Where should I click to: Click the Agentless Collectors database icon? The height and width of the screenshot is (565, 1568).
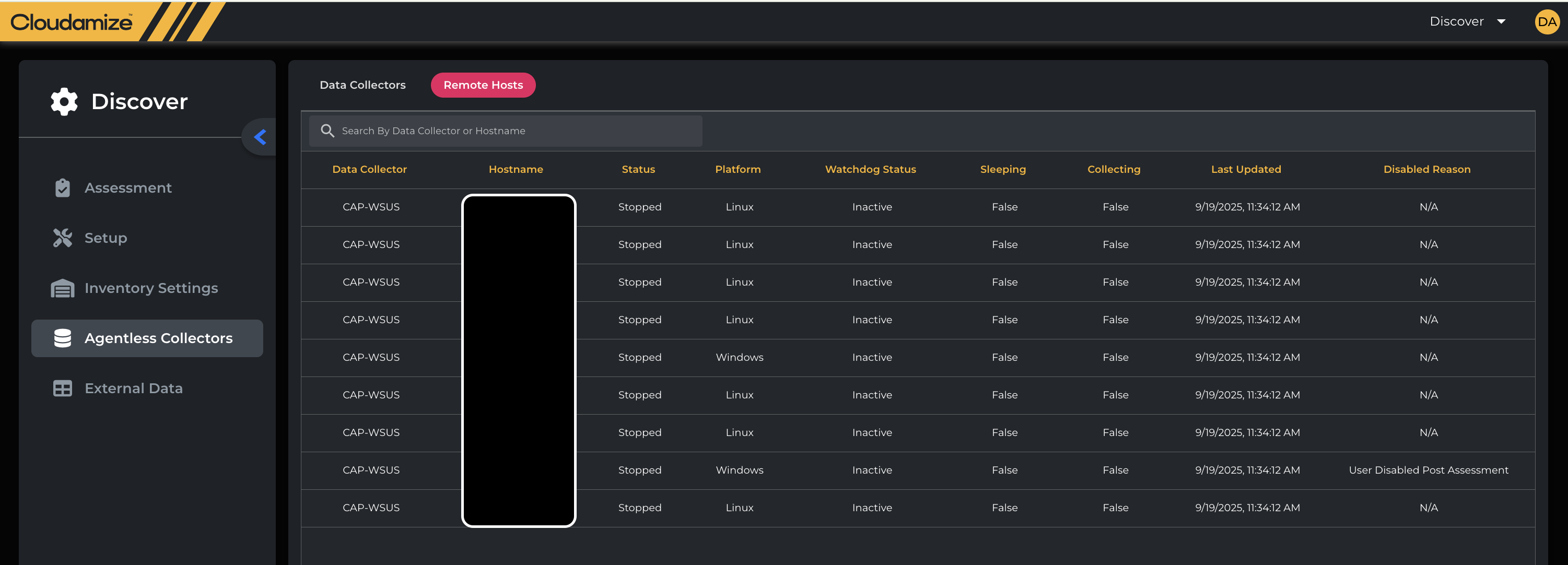pos(62,338)
